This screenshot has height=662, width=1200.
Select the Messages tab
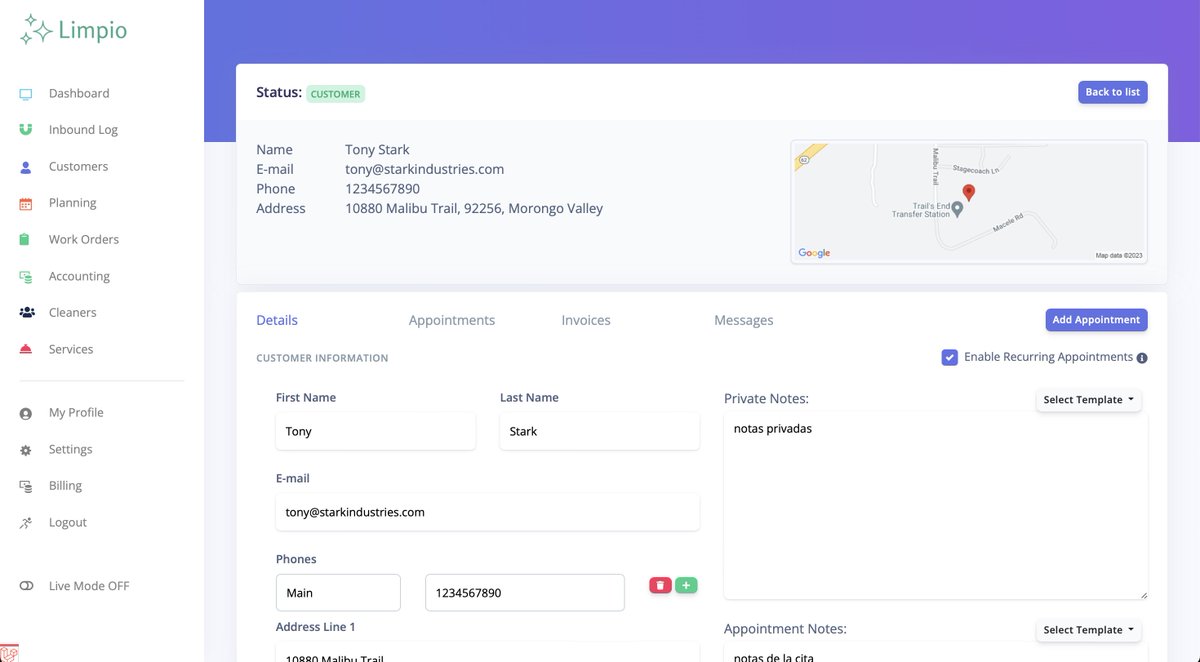[x=743, y=319]
